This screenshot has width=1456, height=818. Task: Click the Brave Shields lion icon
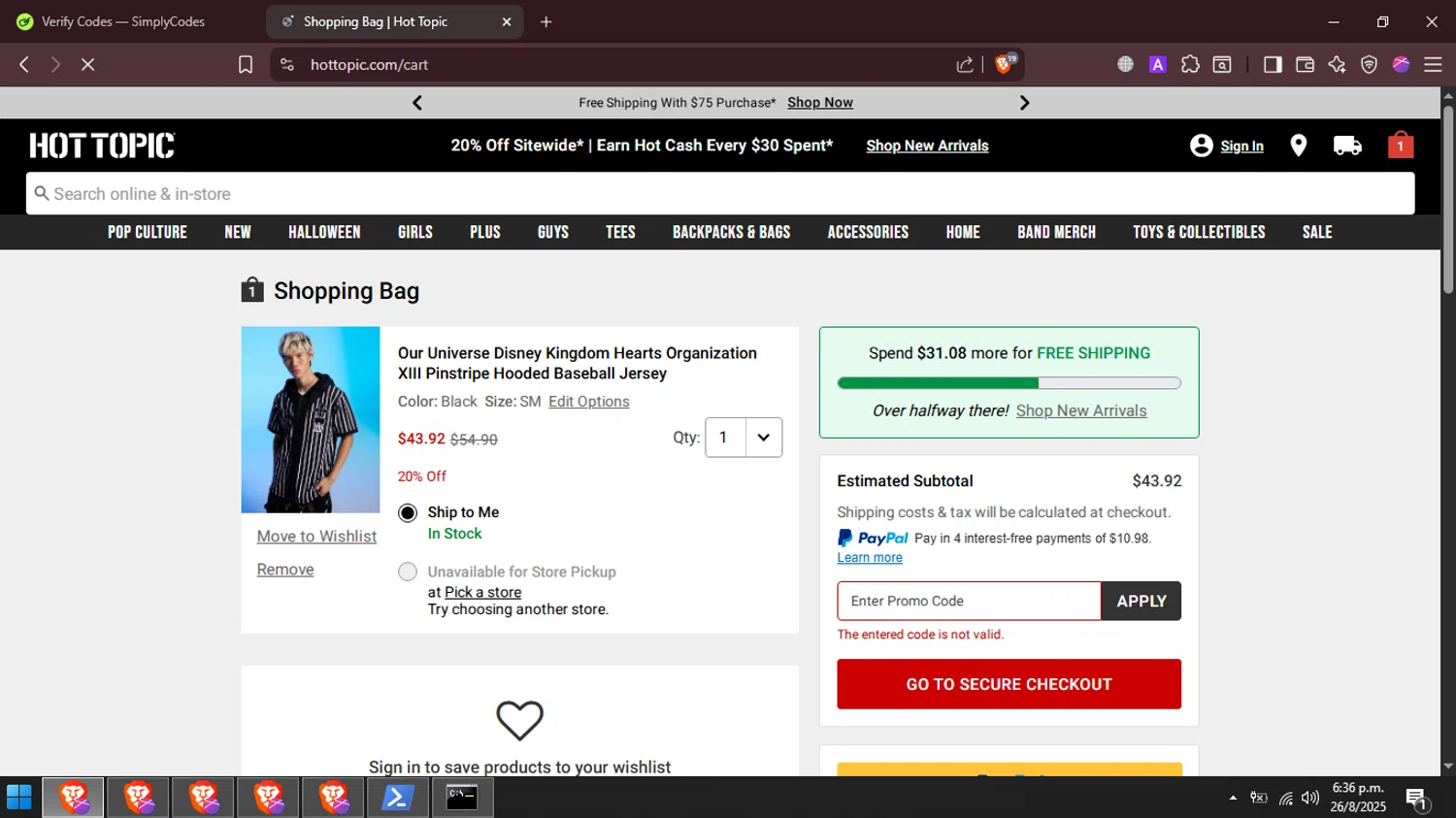1005,64
